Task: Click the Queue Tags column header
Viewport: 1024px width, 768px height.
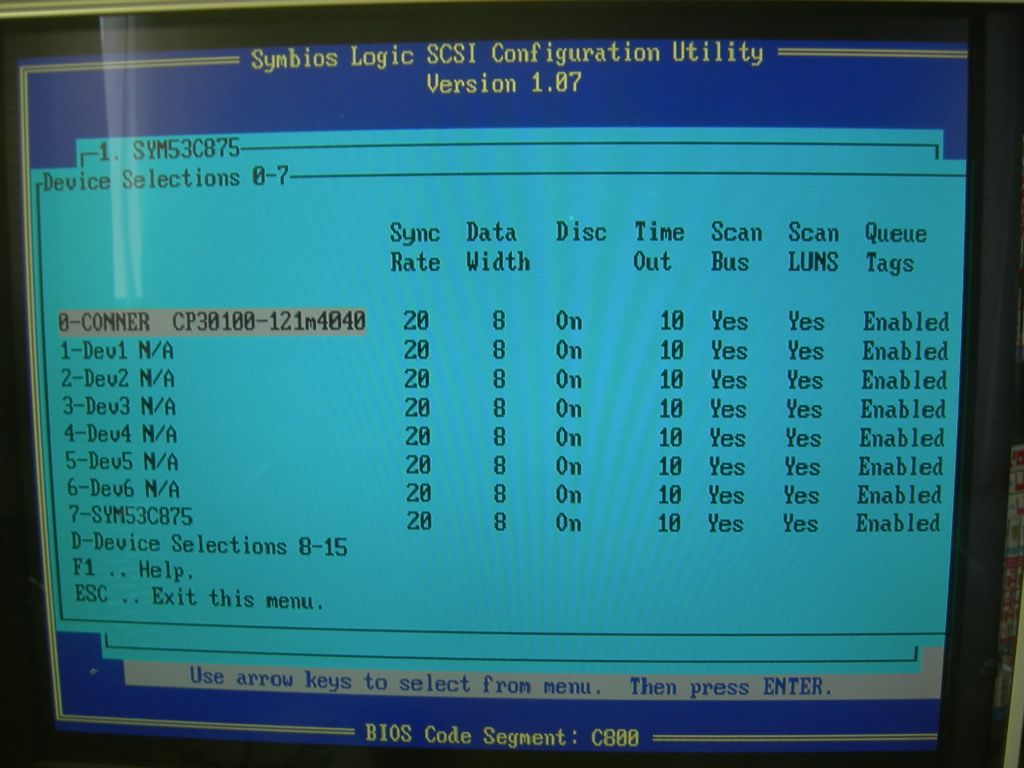Action: 896,248
